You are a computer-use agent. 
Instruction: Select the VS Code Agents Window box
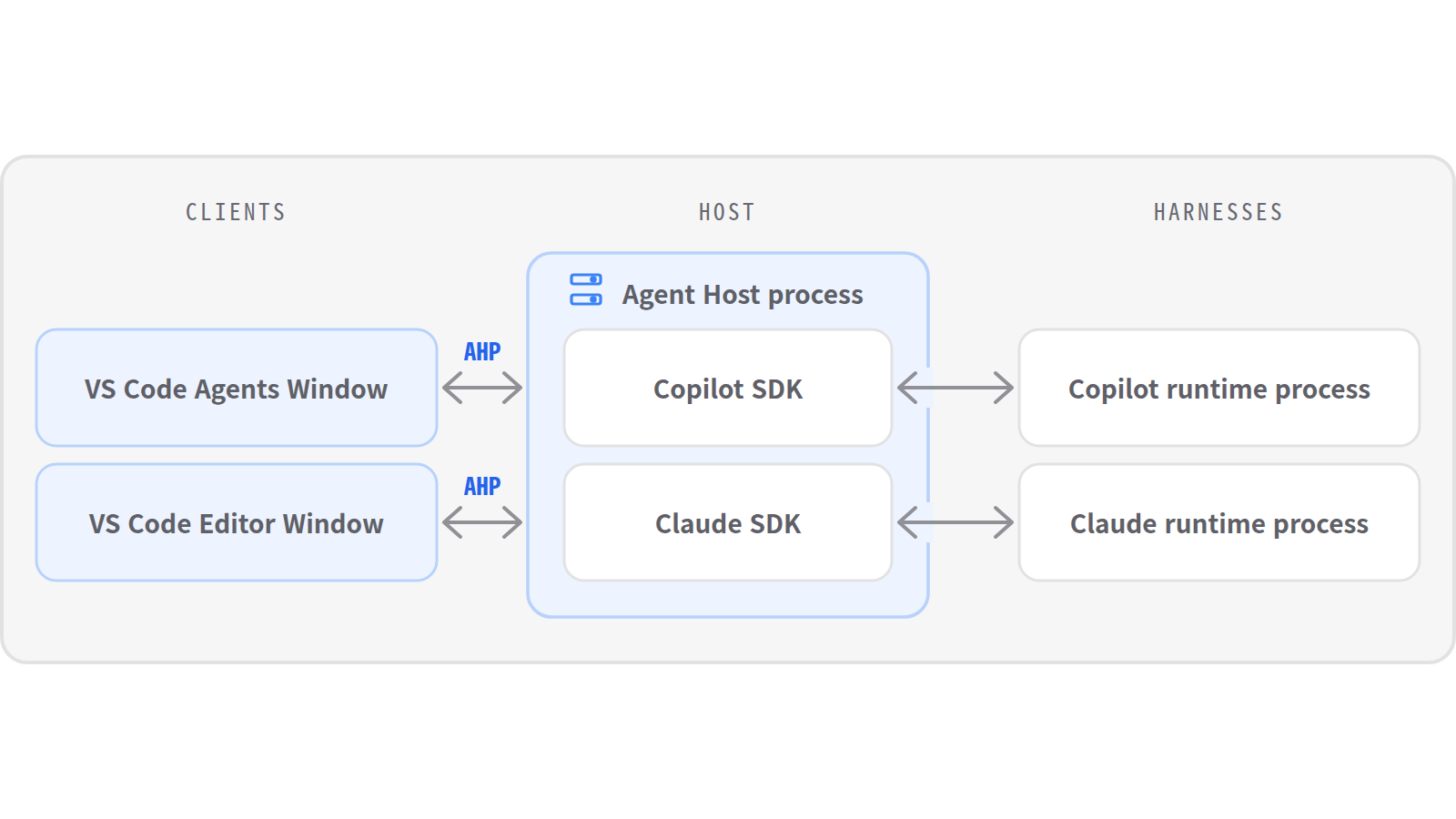pyautogui.click(x=237, y=388)
